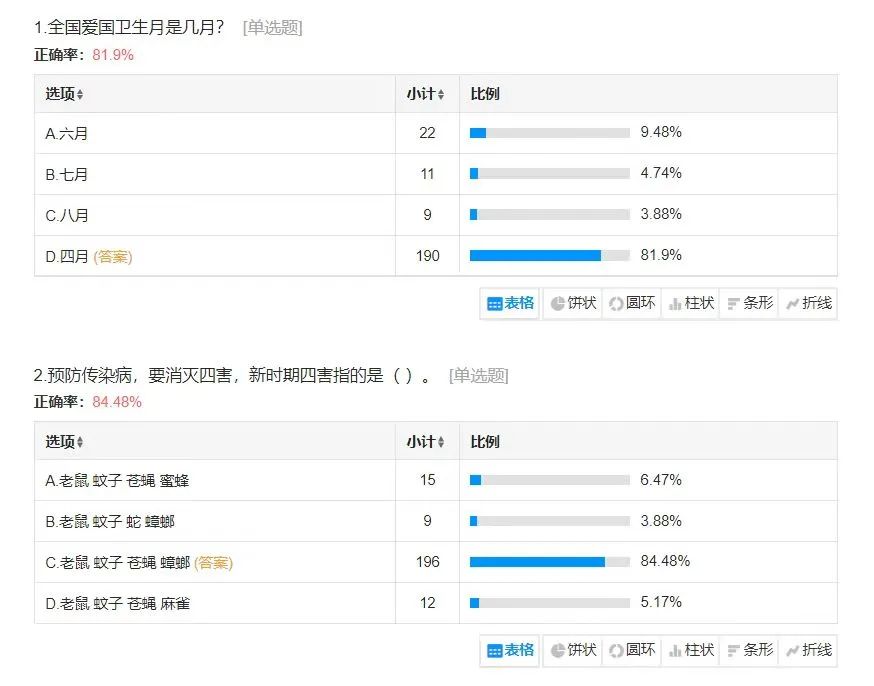
Task: Sort question 2 by 选项 column arrows
Action: click(80, 442)
